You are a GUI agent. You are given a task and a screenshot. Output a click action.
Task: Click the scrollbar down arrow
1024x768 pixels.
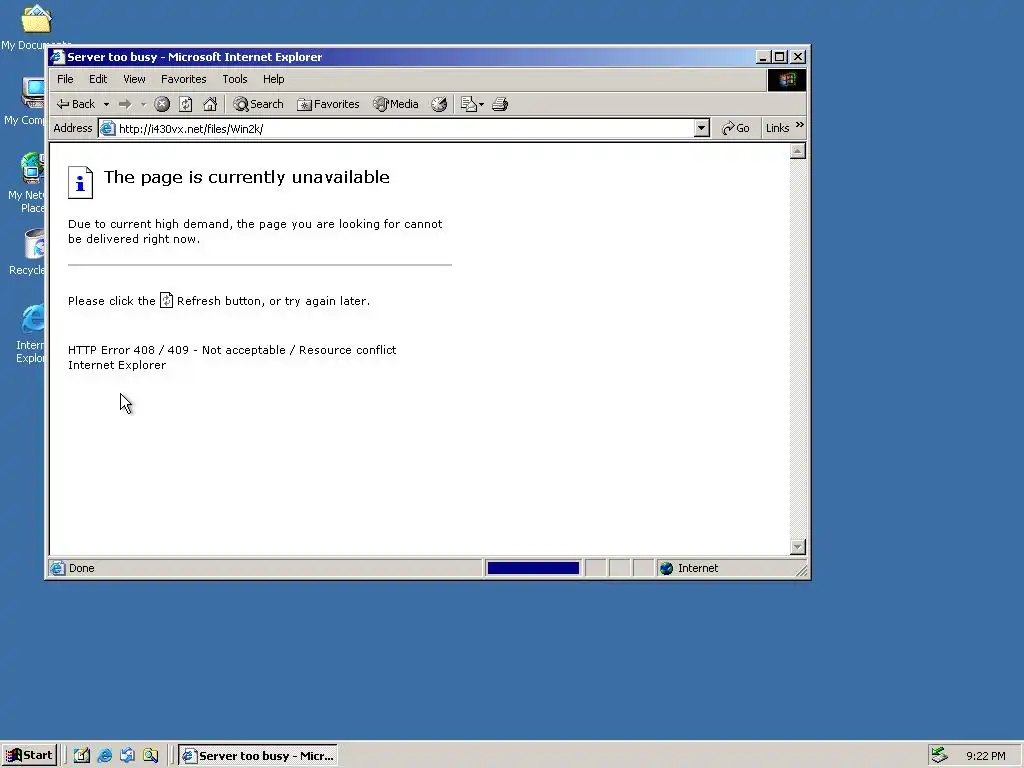pos(797,547)
